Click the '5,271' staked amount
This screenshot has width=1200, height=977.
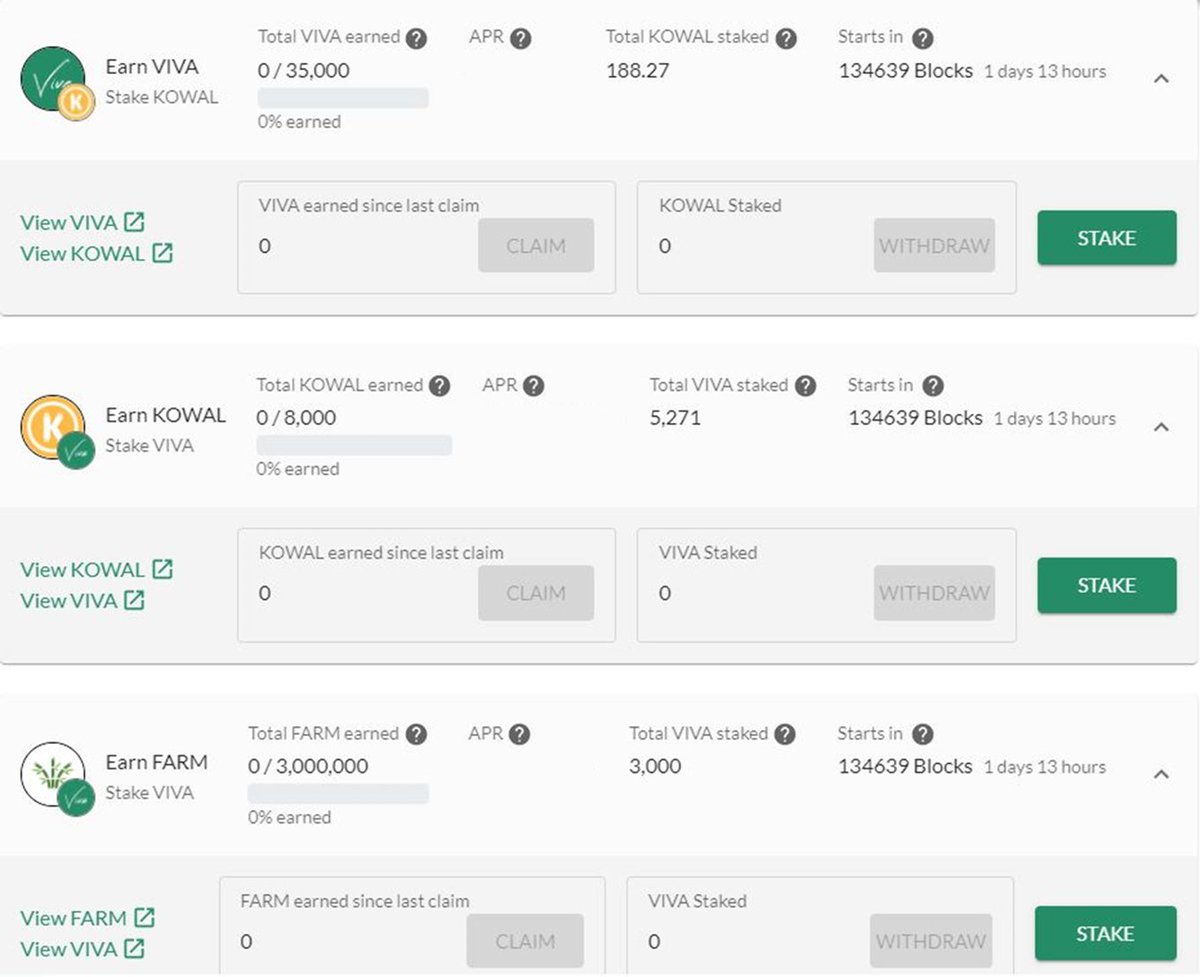(675, 418)
